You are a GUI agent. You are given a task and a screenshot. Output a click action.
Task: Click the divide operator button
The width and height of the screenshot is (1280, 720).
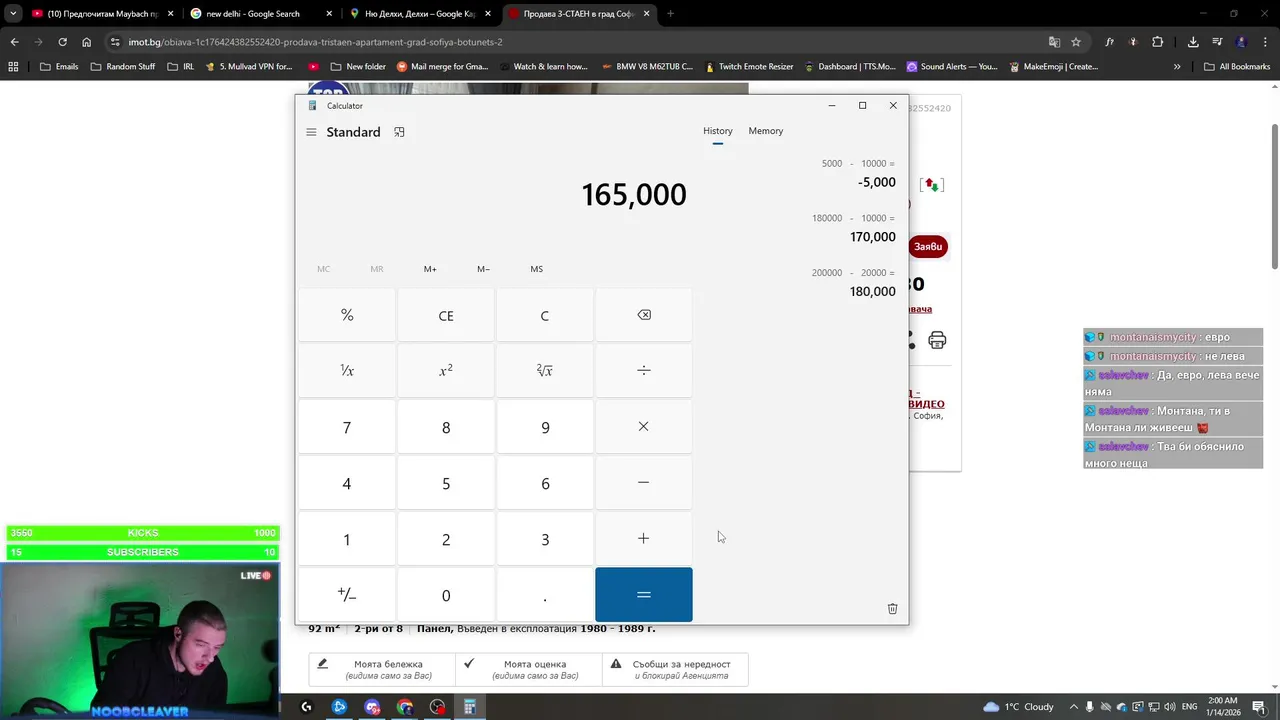[644, 370]
